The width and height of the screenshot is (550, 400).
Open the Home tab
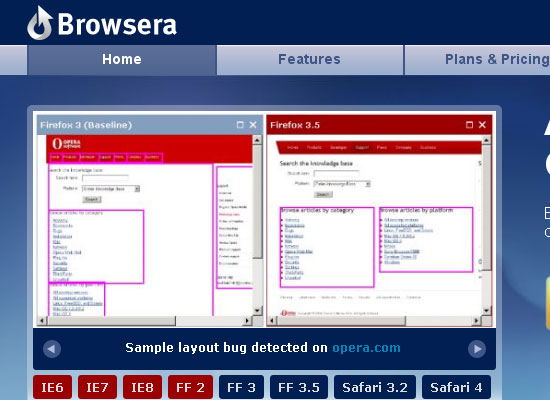click(x=122, y=59)
